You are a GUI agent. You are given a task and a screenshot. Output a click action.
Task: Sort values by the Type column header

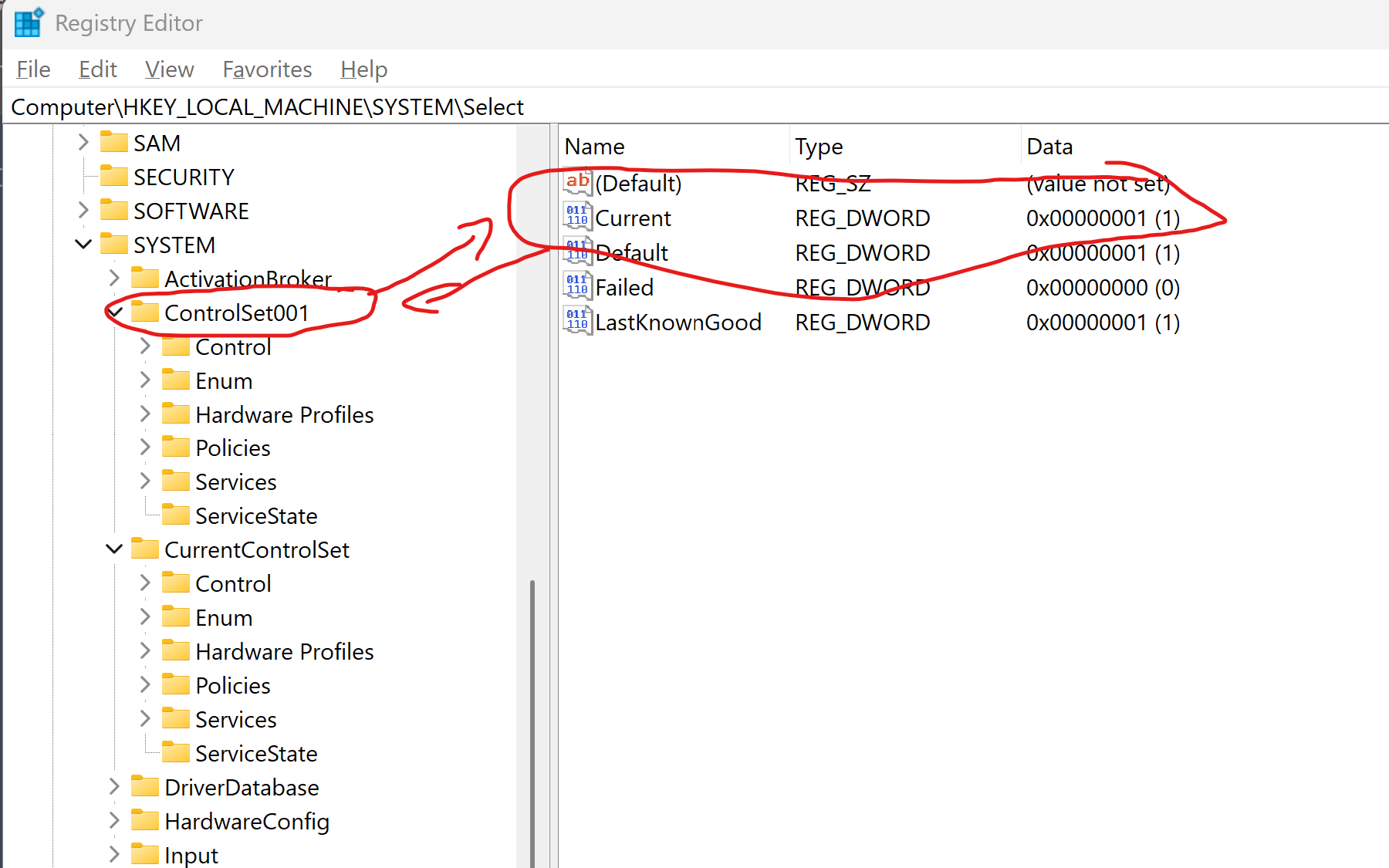pyautogui.click(x=818, y=146)
